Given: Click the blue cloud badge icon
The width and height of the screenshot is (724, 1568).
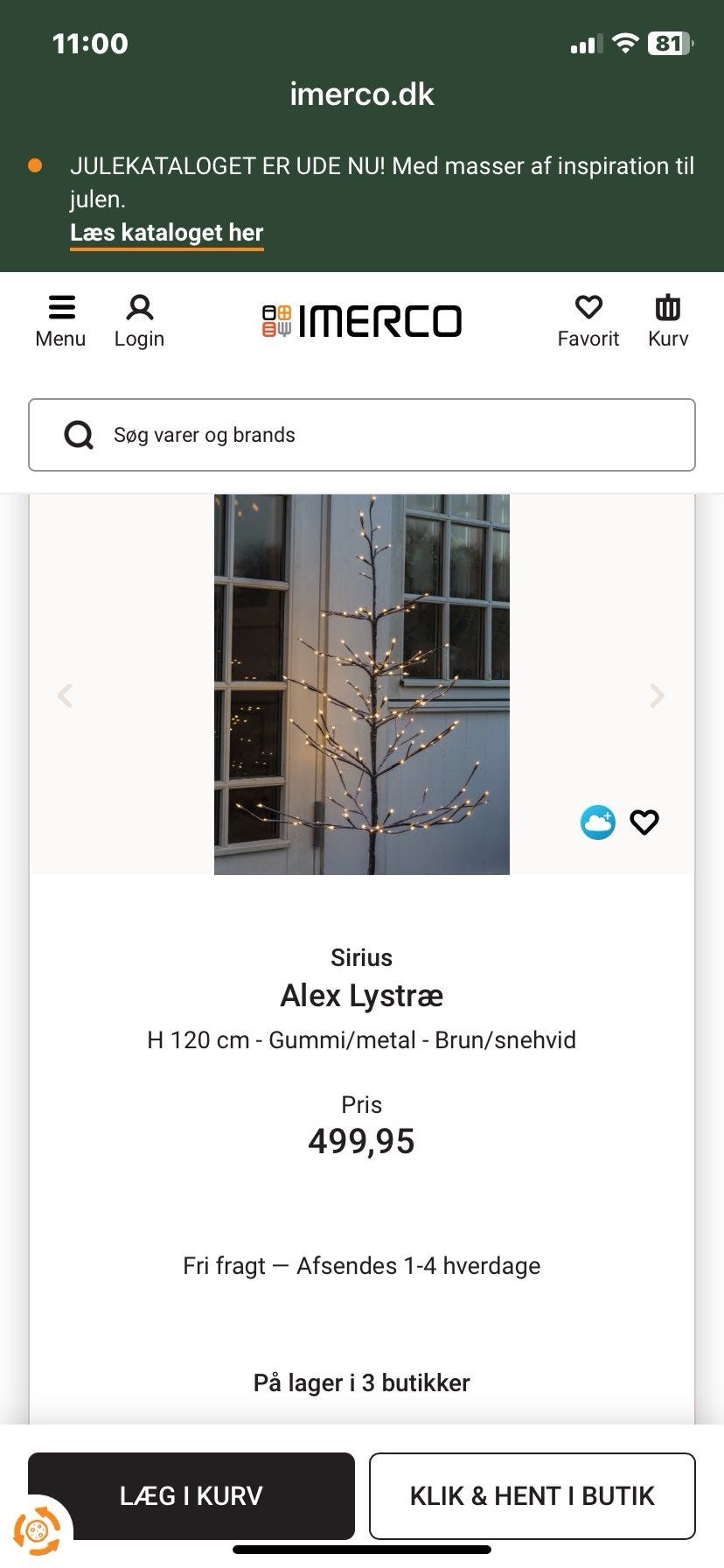Looking at the screenshot, I should (x=598, y=822).
